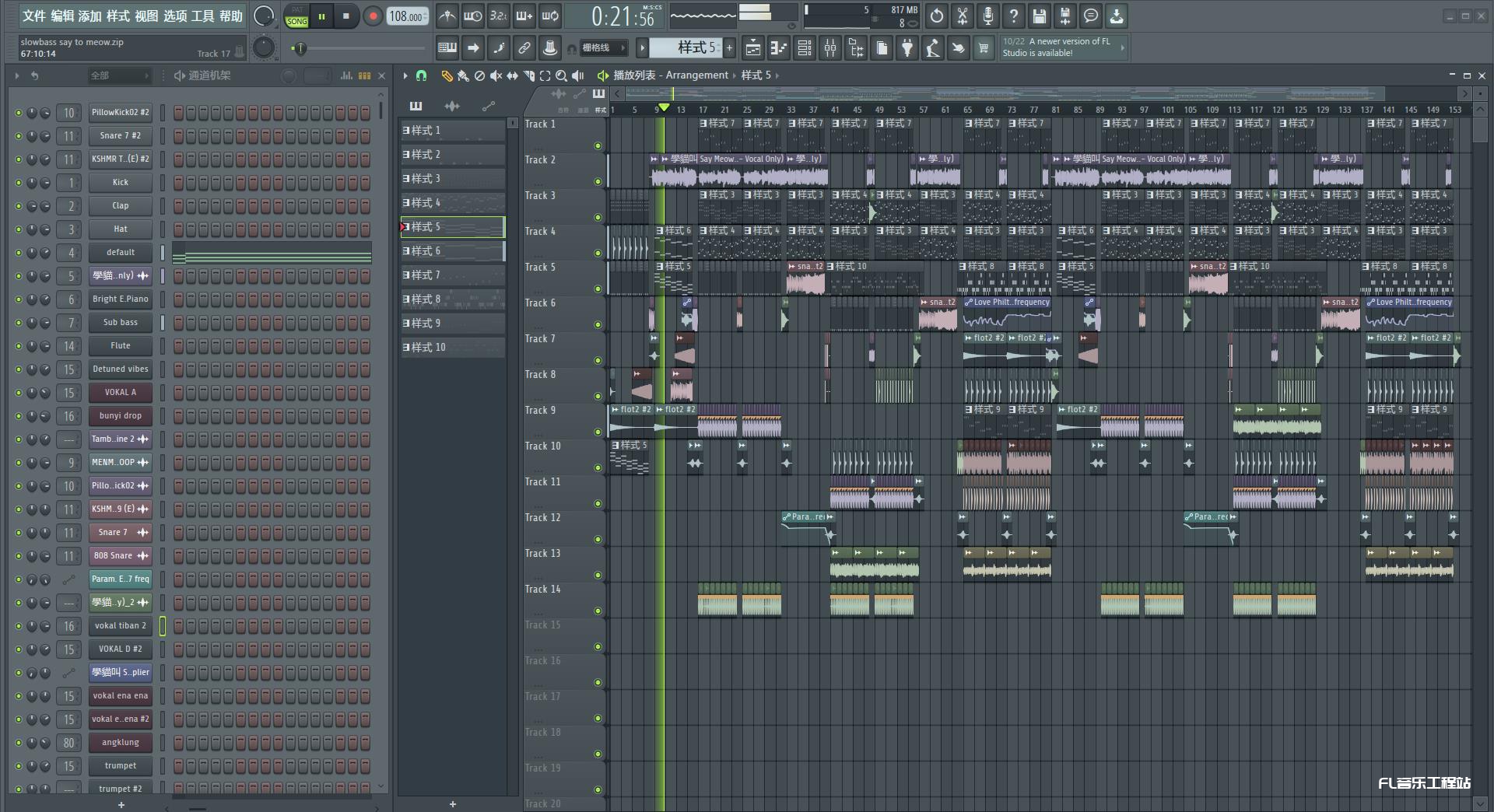Add a channel with the plus button

pyautogui.click(x=121, y=805)
